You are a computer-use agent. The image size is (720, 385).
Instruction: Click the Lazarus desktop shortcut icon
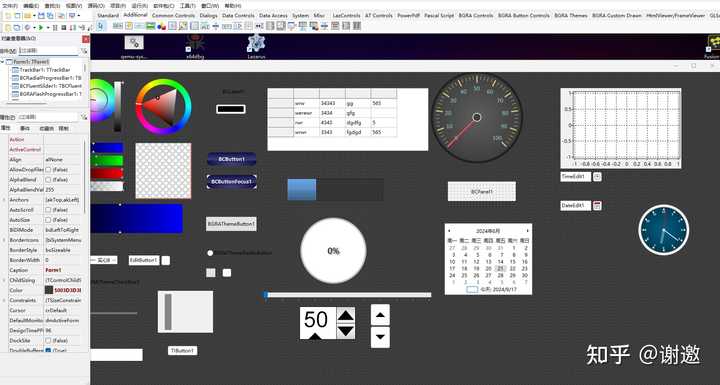tap(256, 43)
